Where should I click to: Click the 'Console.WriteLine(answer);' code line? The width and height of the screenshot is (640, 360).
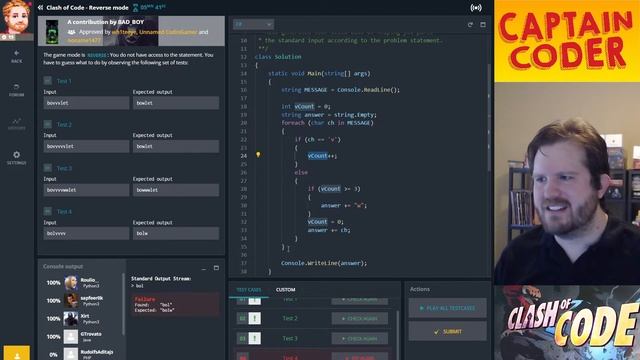click(x=324, y=263)
